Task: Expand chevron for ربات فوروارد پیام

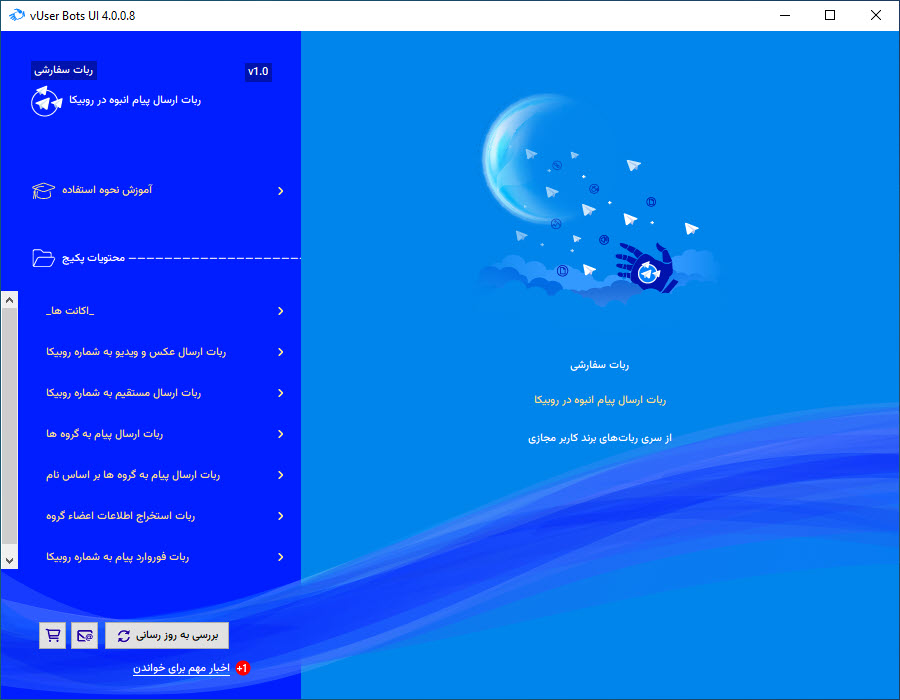Action: [281, 557]
